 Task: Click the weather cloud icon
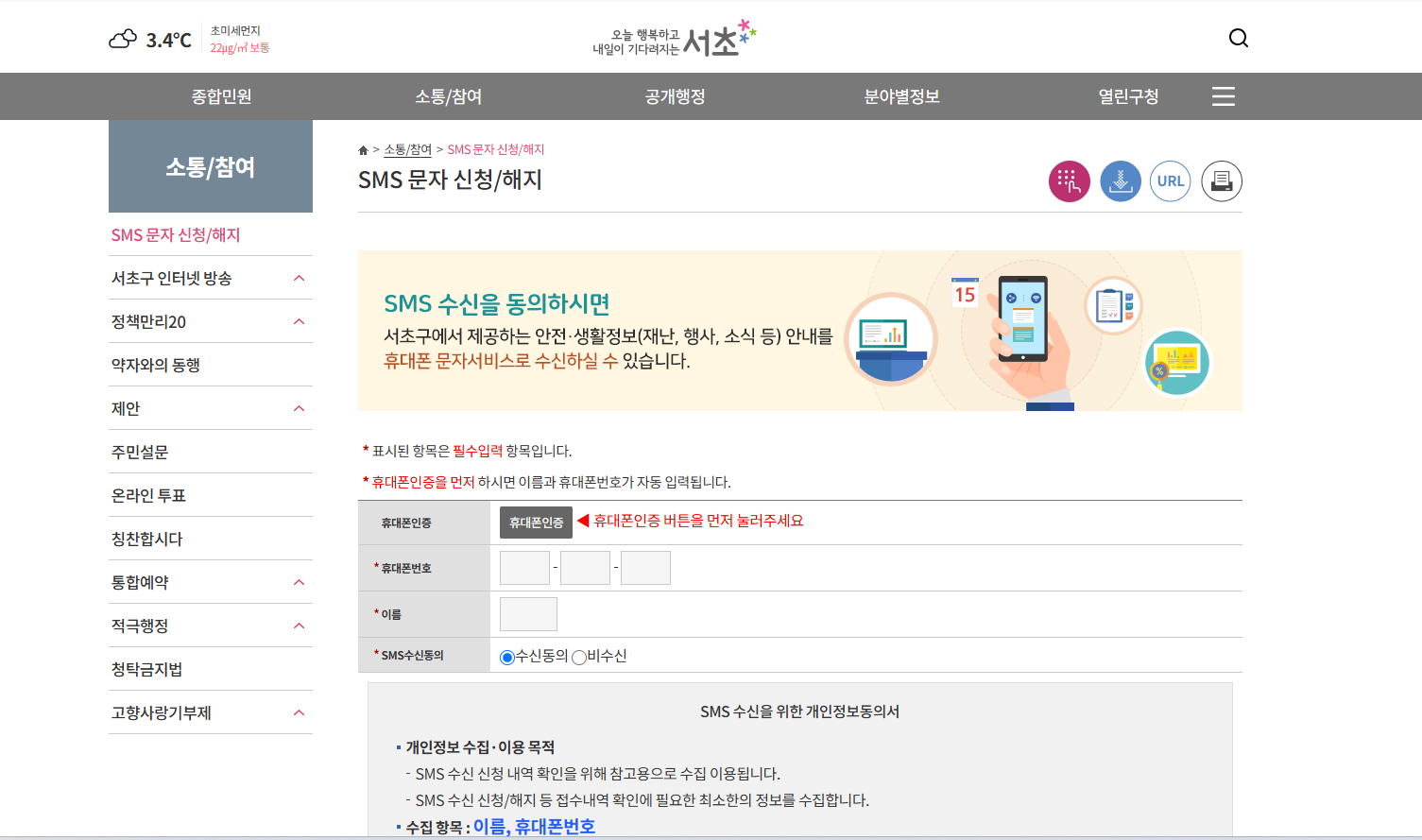[123, 39]
